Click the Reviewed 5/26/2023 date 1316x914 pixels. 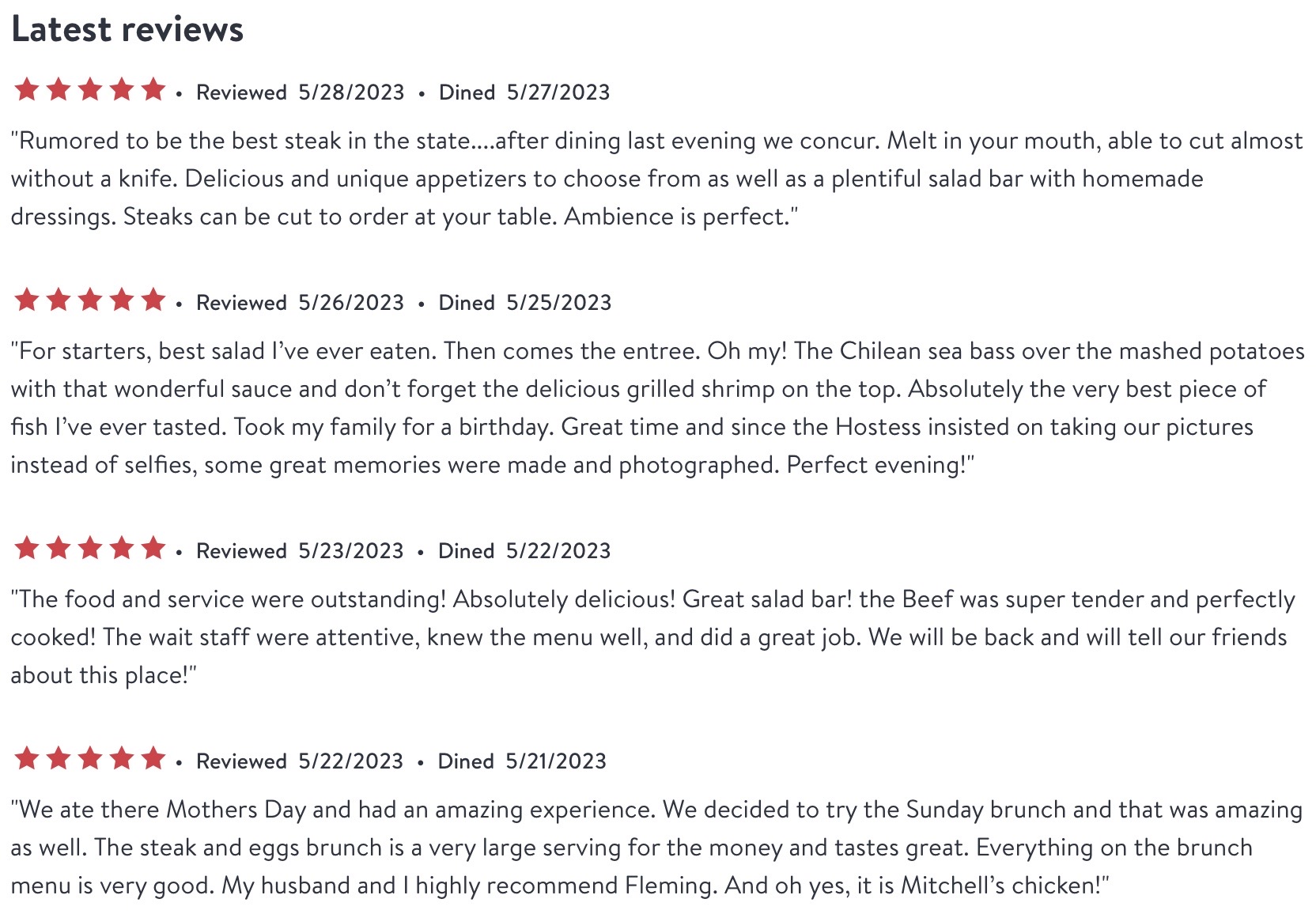click(300, 303)
